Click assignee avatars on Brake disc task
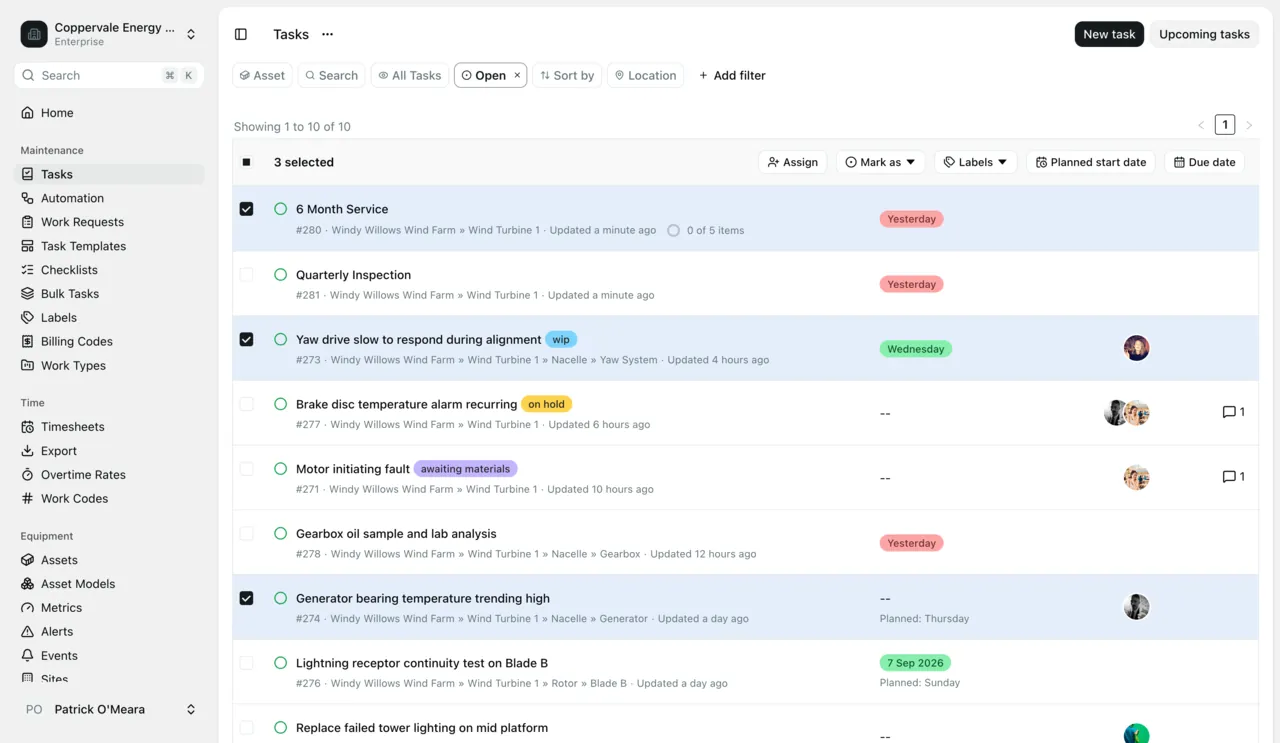Viewport: 1280px width, 743px height. [x=1127, y=412]
